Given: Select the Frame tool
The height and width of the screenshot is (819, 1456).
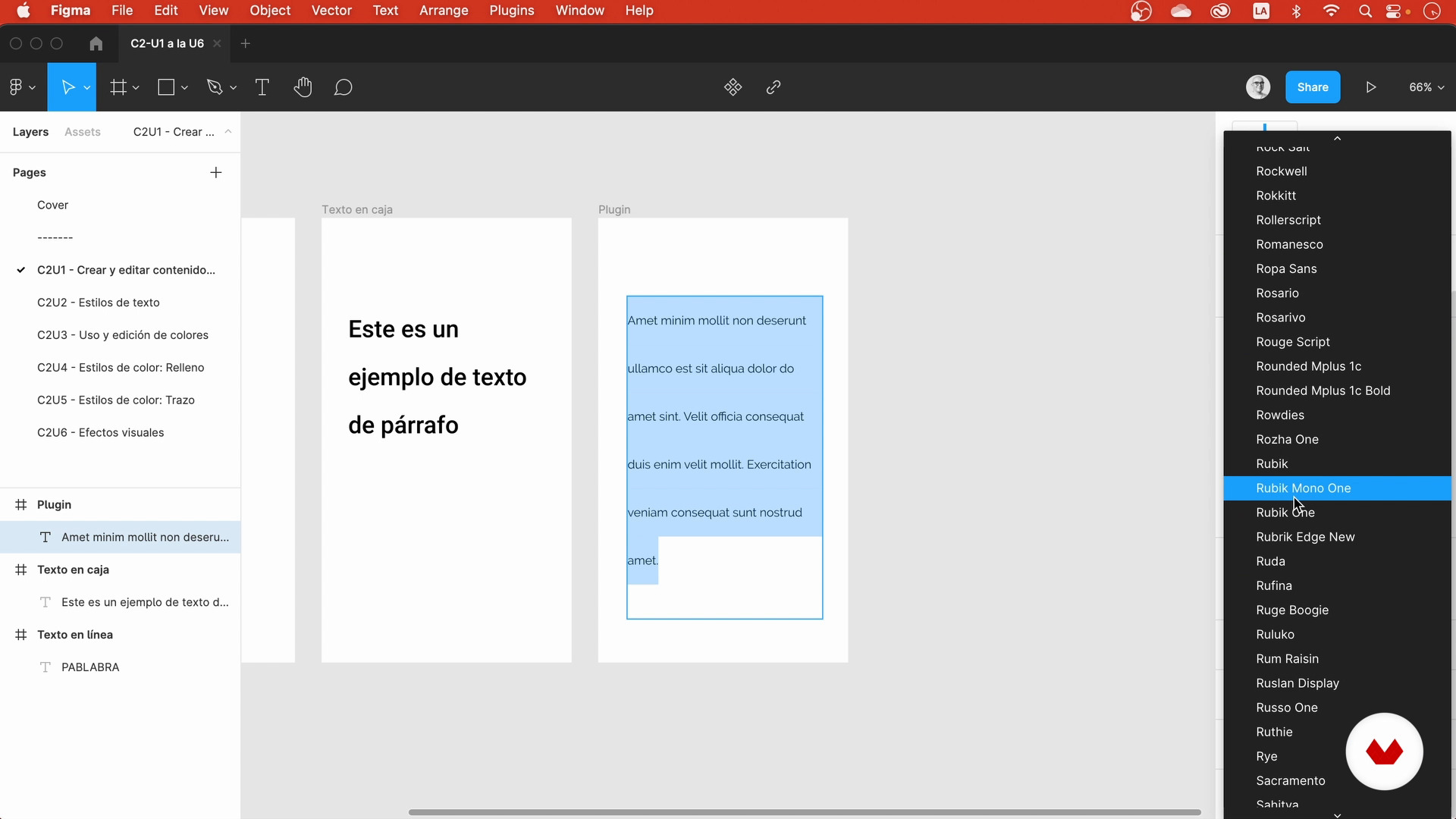Looking at the screenshot, I should point(118,87).
